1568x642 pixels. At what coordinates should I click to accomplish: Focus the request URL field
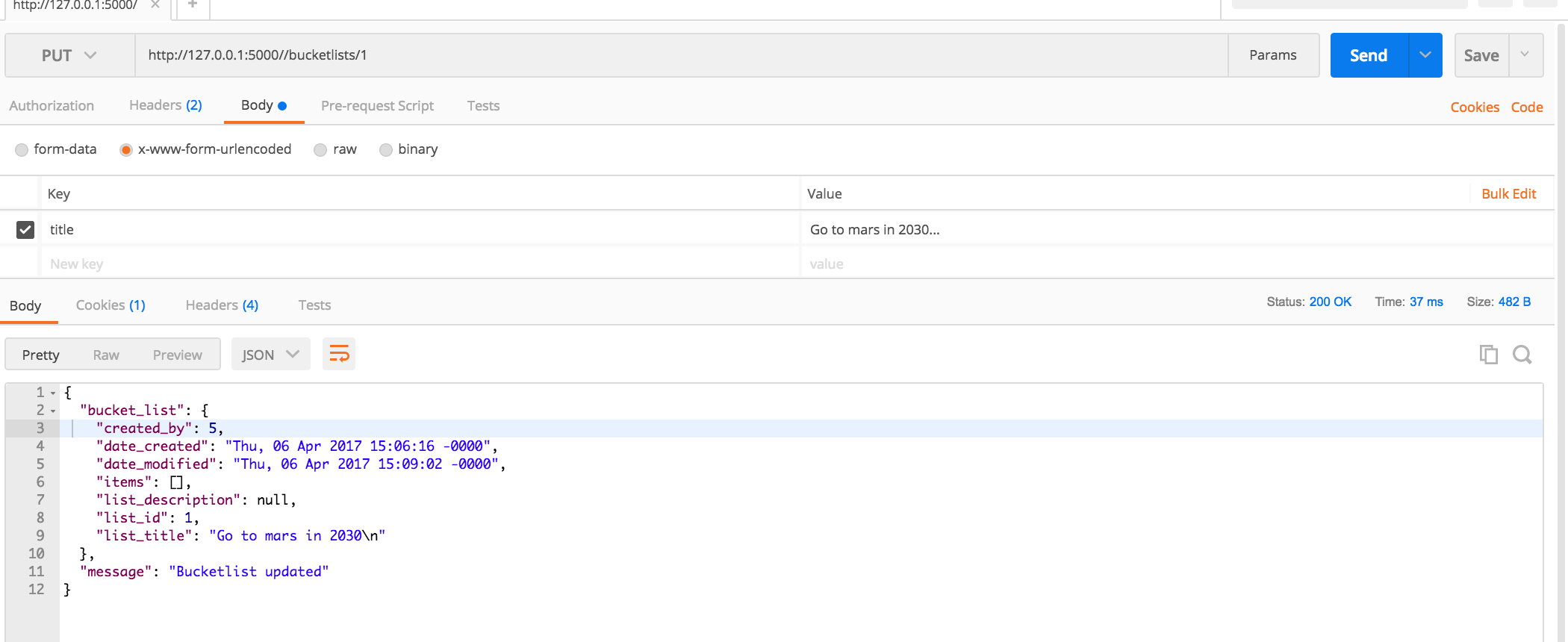point(681,55)
